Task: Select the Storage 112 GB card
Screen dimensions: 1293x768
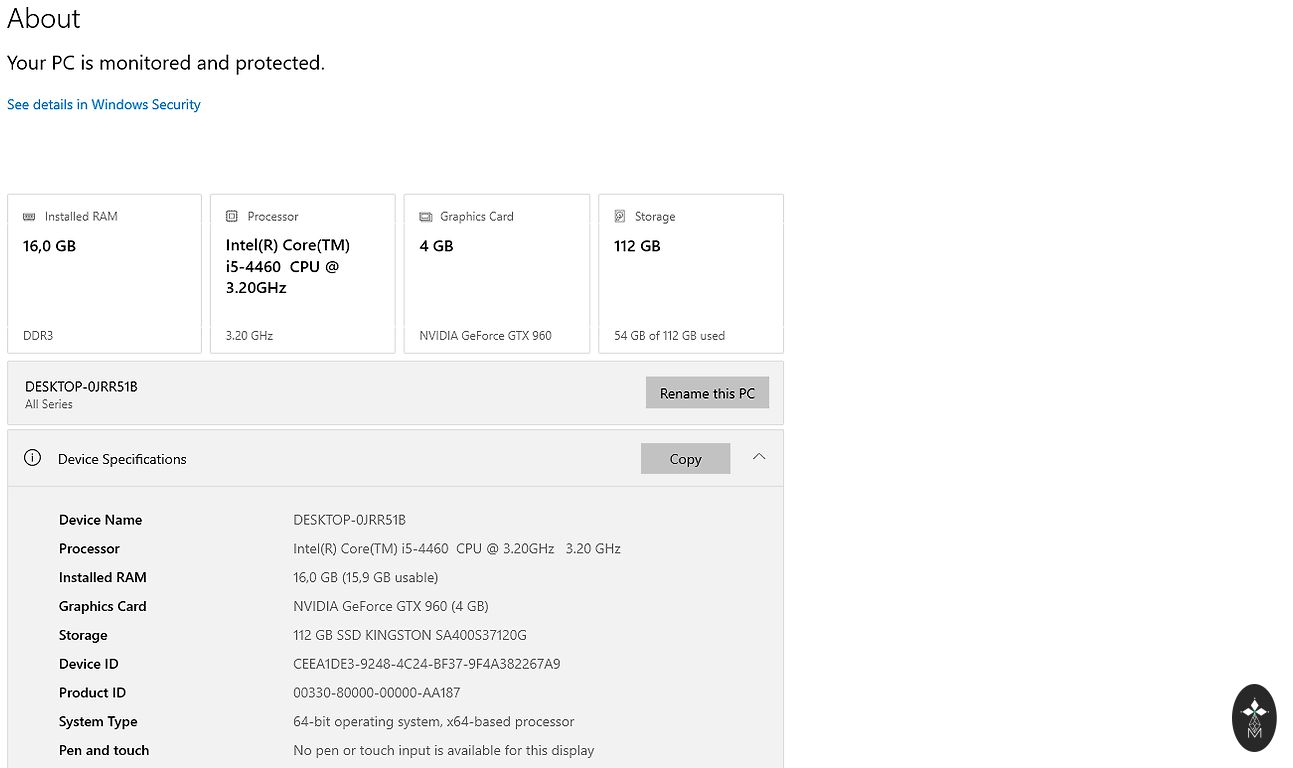Action: pyautogui.click(x=690, y=274)
